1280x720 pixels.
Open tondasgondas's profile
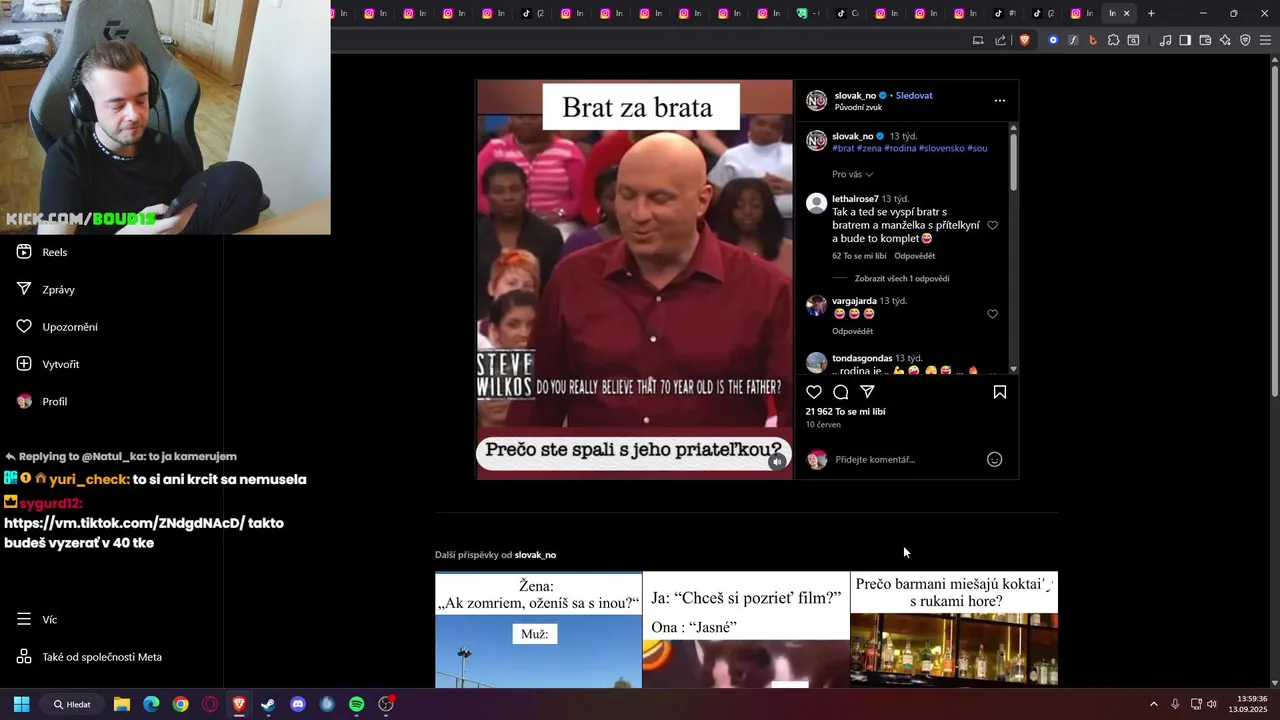pos(862,358)
